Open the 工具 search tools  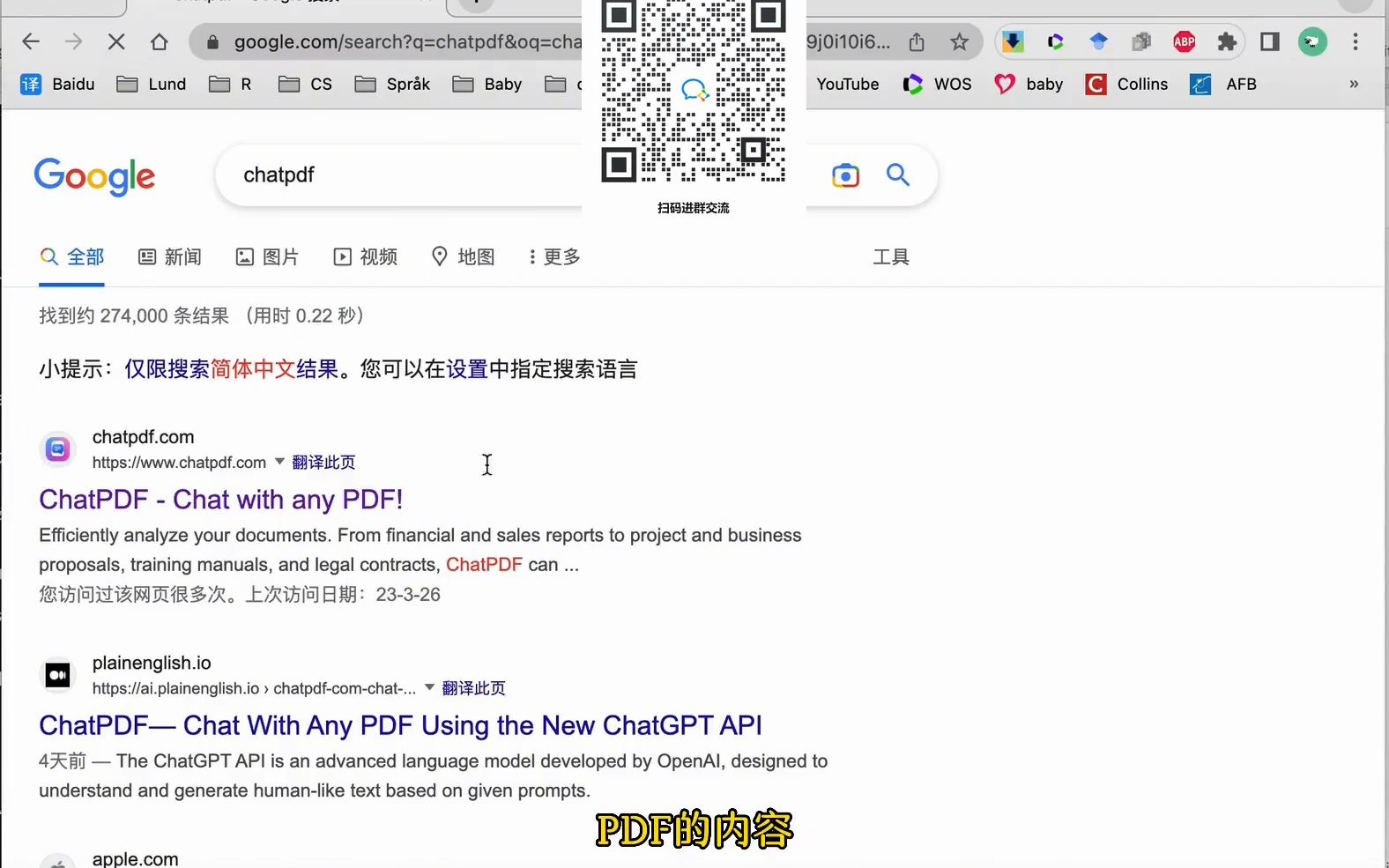(891, 256)
